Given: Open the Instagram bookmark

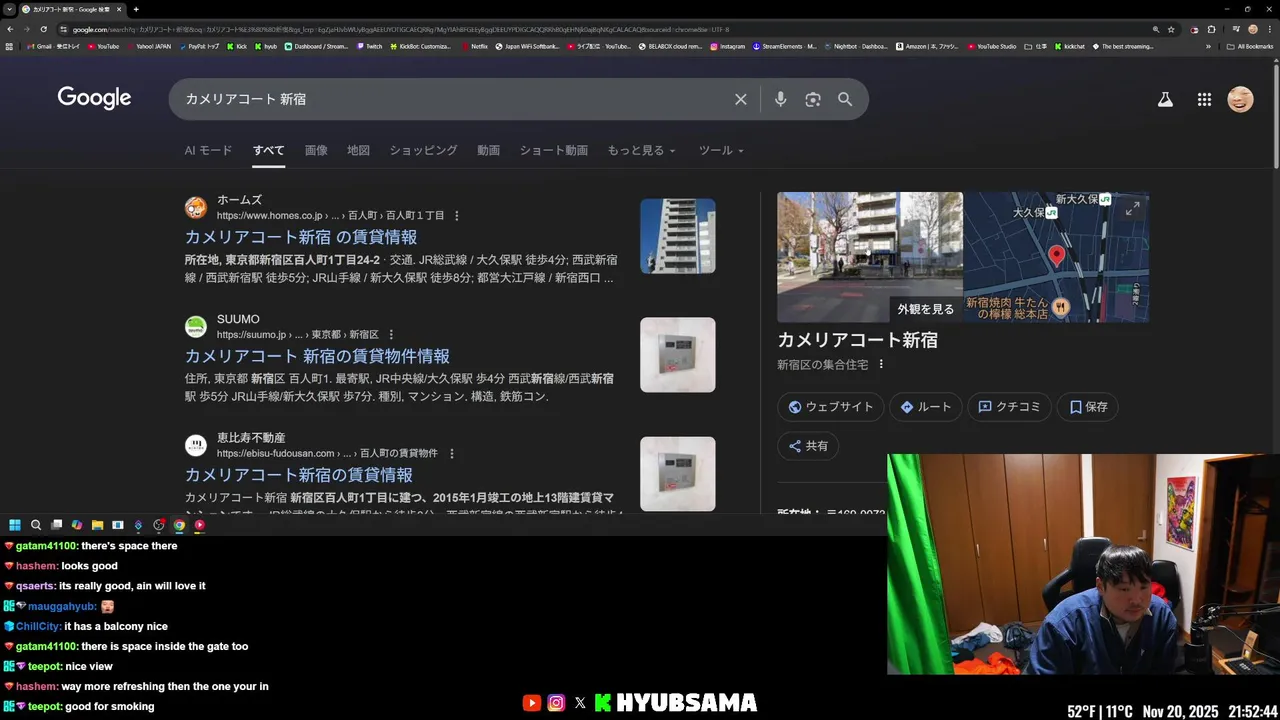Looking at the screenshot, I should [x=727, y=46].
